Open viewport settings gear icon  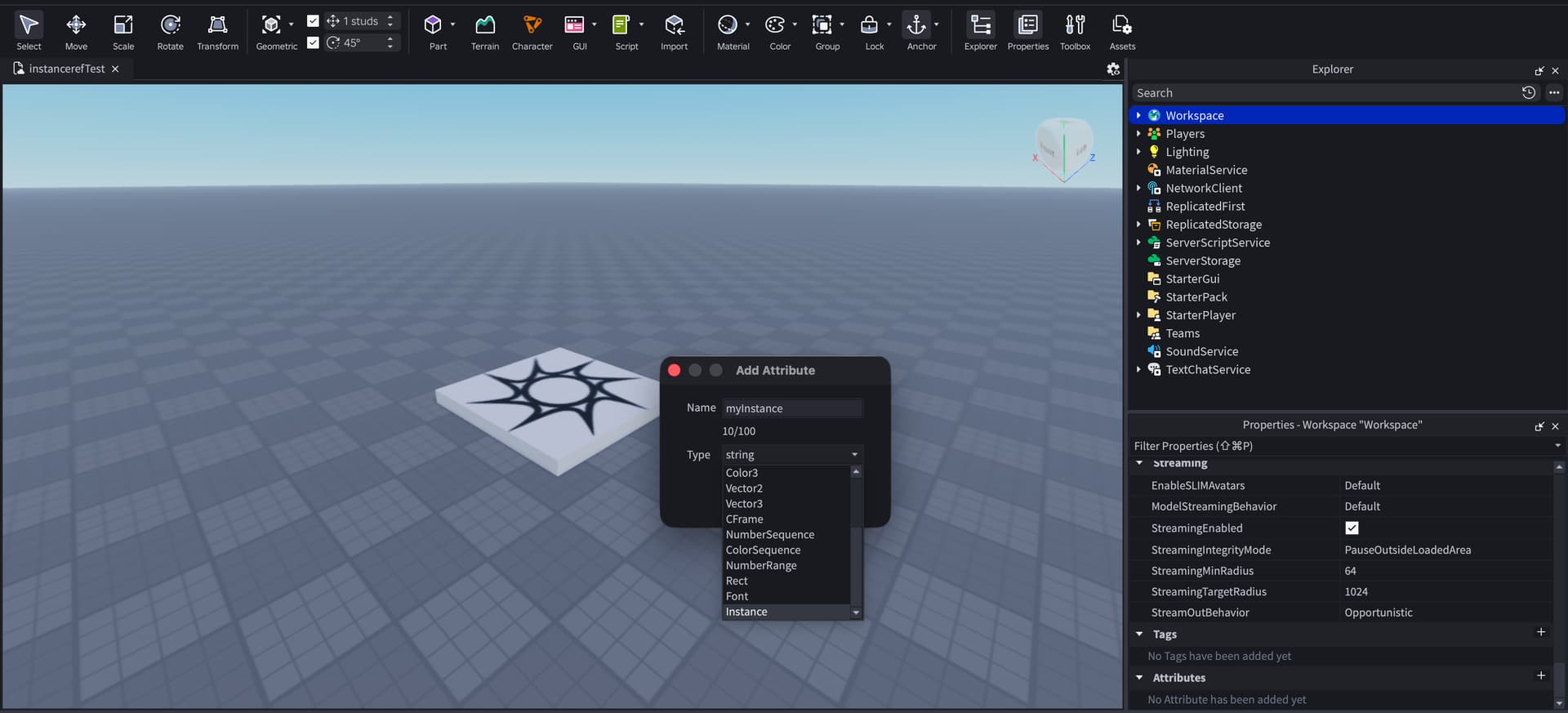pos(1113,69)
